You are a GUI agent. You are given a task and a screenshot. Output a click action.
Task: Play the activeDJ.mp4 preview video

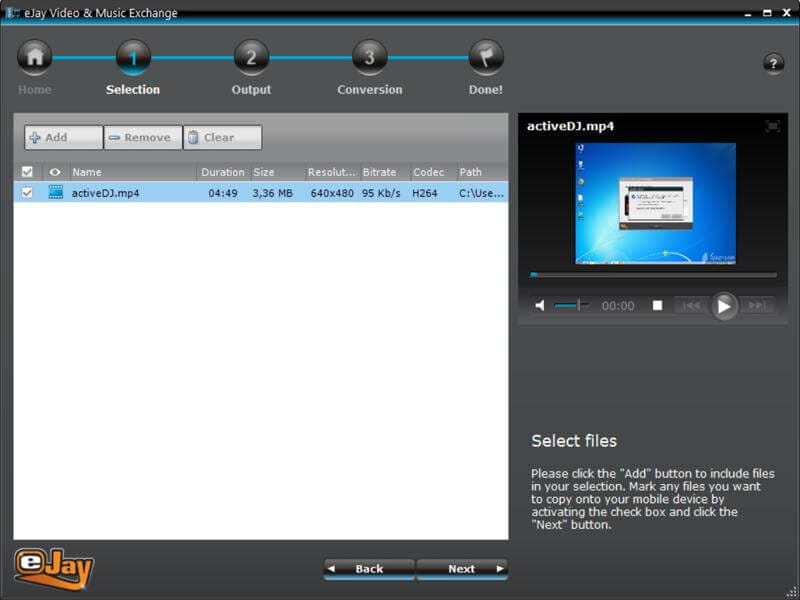click(x=723, y=306)
